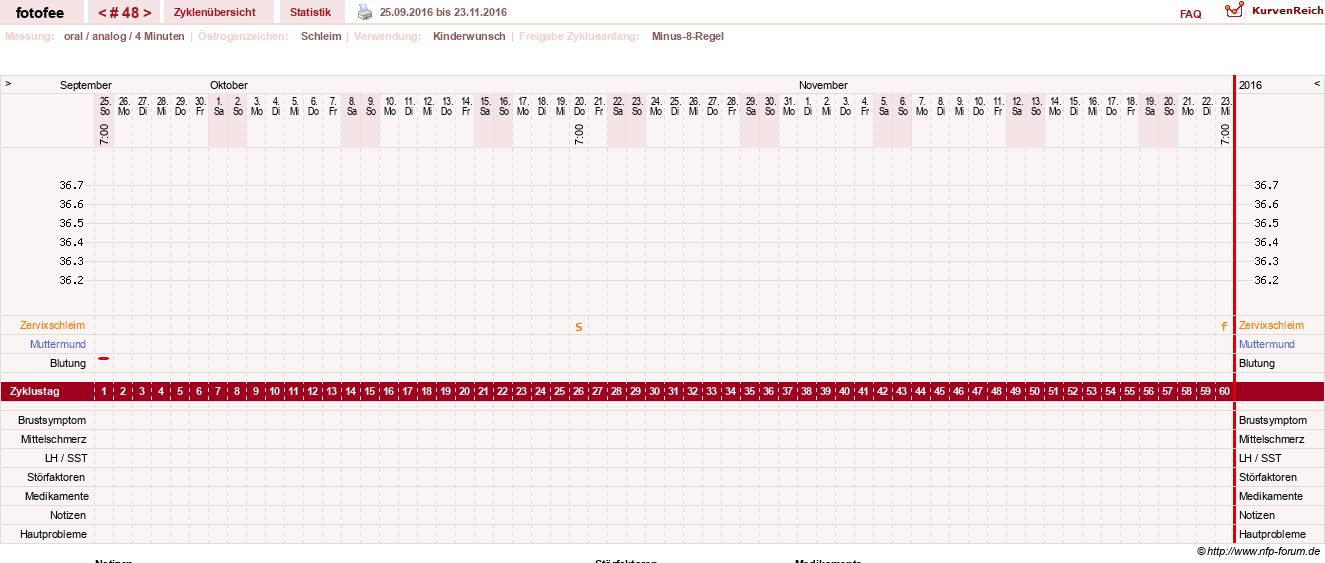Go to the next cycle with the right arrow beside # 48
Viewport: 1325px width, 563px height.
click(148, 13)
